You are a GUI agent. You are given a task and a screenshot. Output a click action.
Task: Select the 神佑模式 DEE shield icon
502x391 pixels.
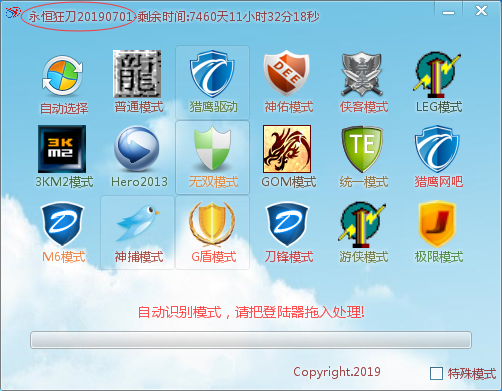[x=287, y=73]
